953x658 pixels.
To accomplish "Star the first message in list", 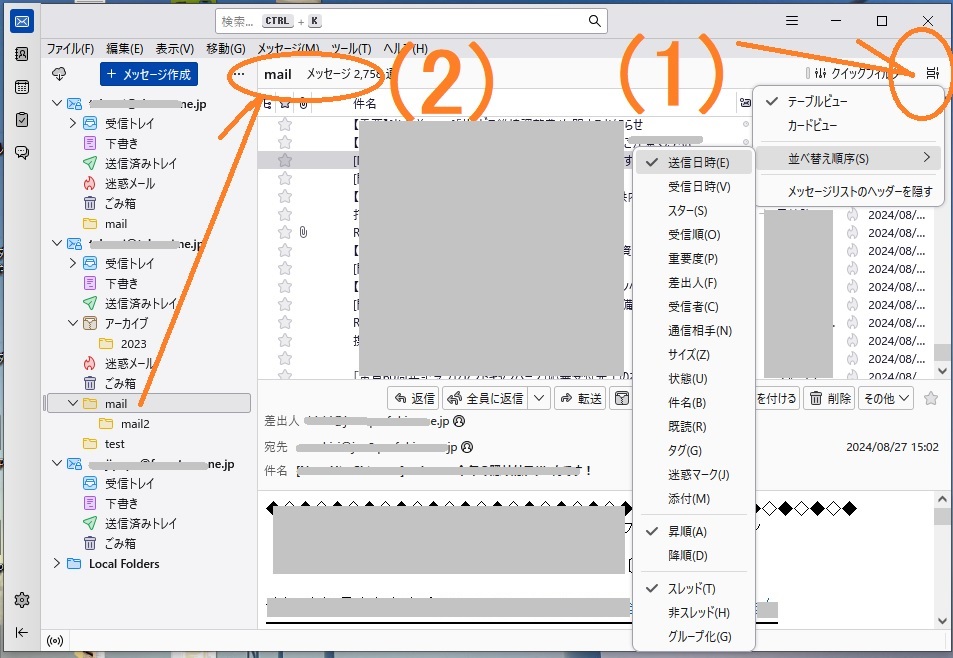I will coord(285,124).
